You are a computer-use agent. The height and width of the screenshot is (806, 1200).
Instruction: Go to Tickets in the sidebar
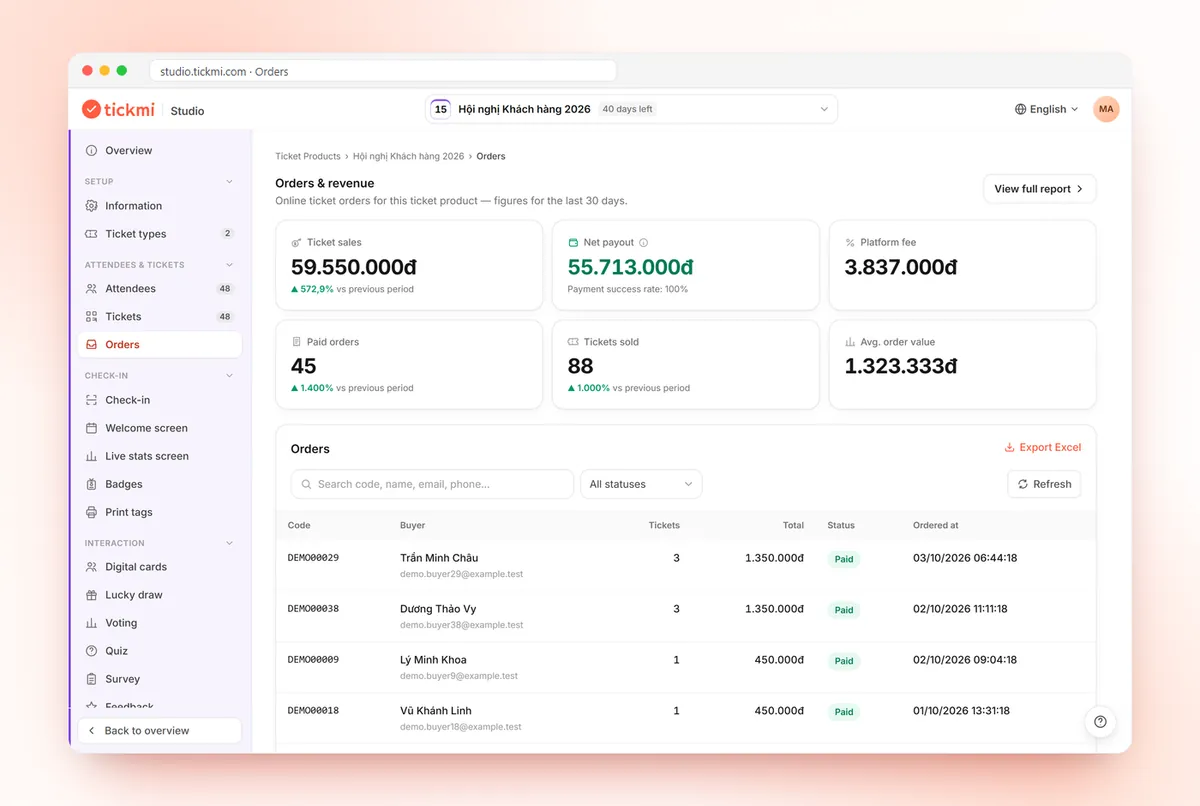[x=160, y=317]
